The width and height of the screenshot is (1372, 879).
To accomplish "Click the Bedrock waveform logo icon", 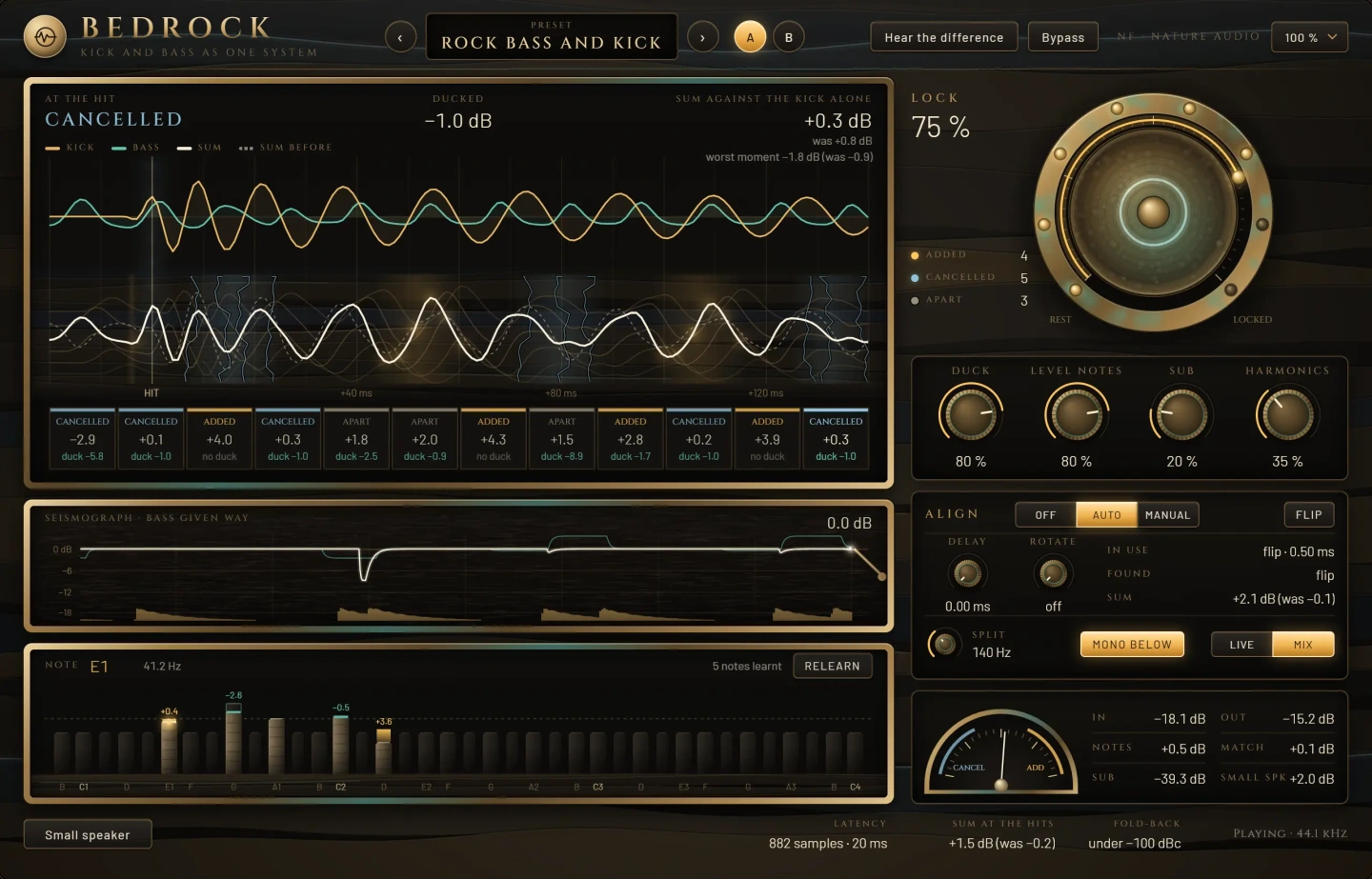I will pos(45,37).
